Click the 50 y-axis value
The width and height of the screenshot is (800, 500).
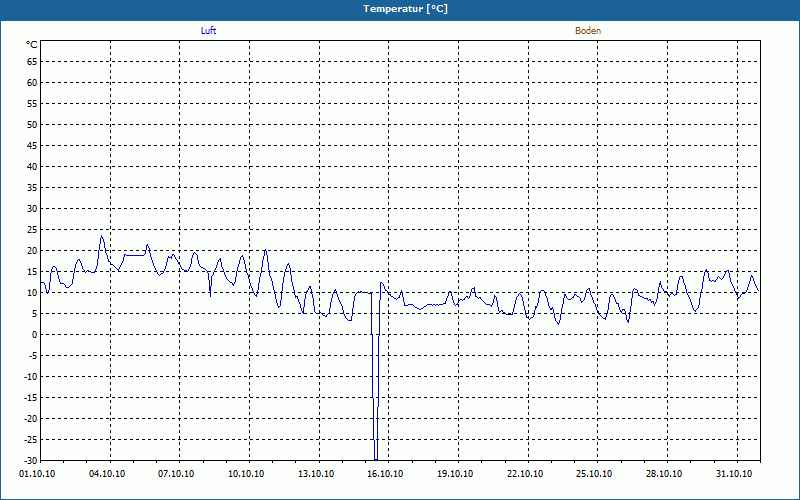click(x=32, y=125)
